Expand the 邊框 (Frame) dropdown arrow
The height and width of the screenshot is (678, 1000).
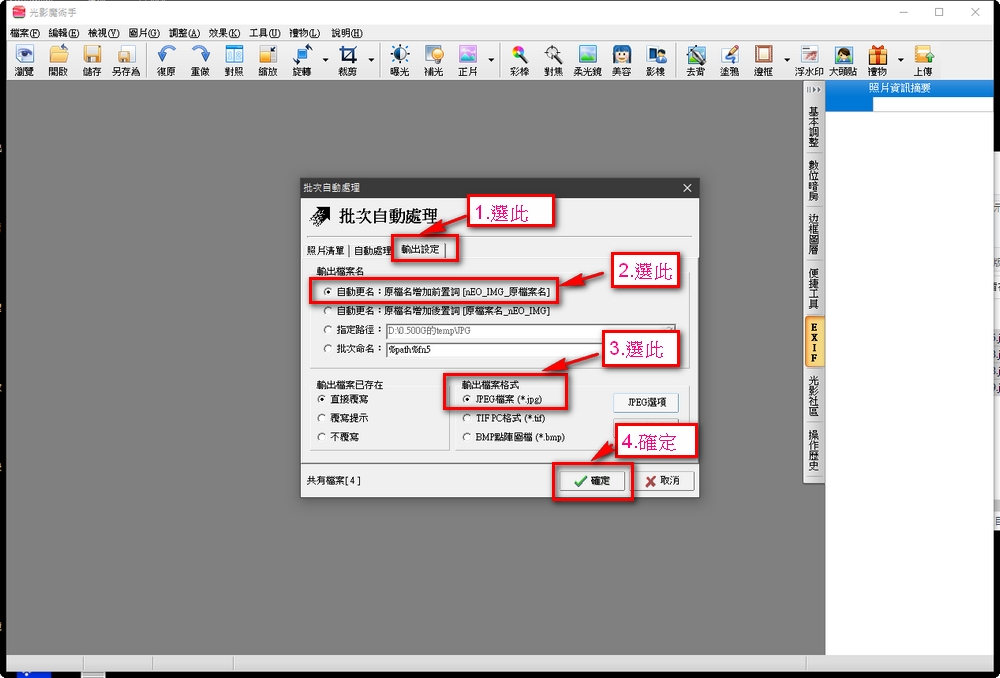click(786, 60)
